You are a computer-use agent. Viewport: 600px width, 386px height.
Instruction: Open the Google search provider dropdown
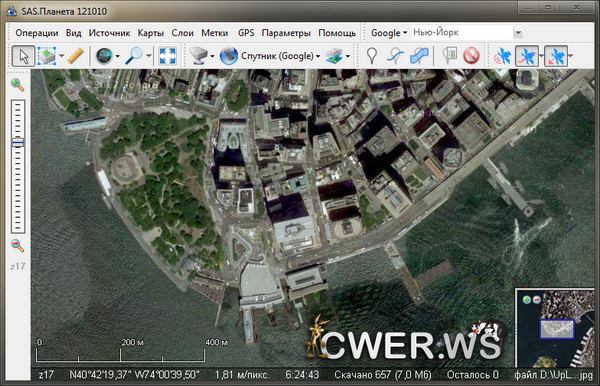coord(389,33)
